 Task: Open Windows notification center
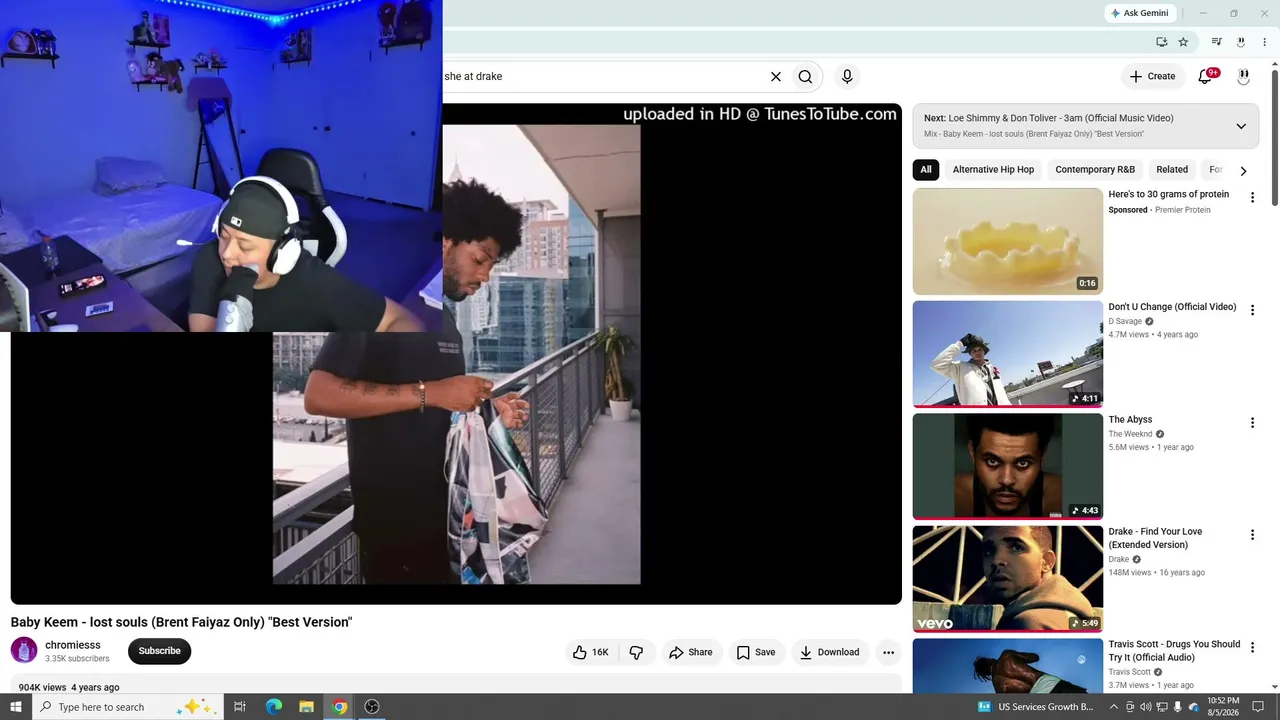point(1259,707)
